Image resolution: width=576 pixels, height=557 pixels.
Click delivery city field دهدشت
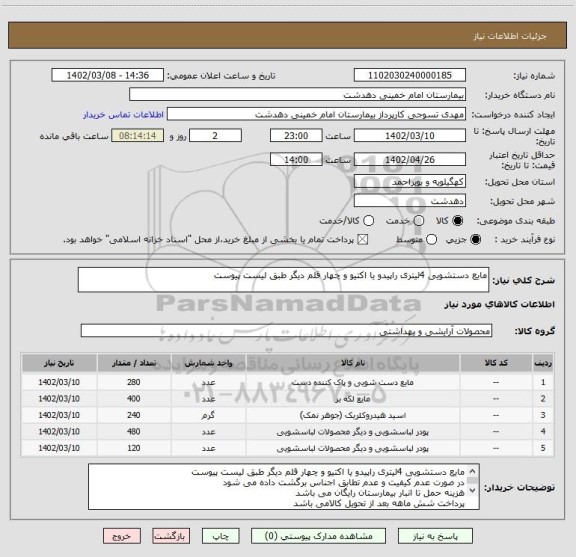[x=410, y=201]
